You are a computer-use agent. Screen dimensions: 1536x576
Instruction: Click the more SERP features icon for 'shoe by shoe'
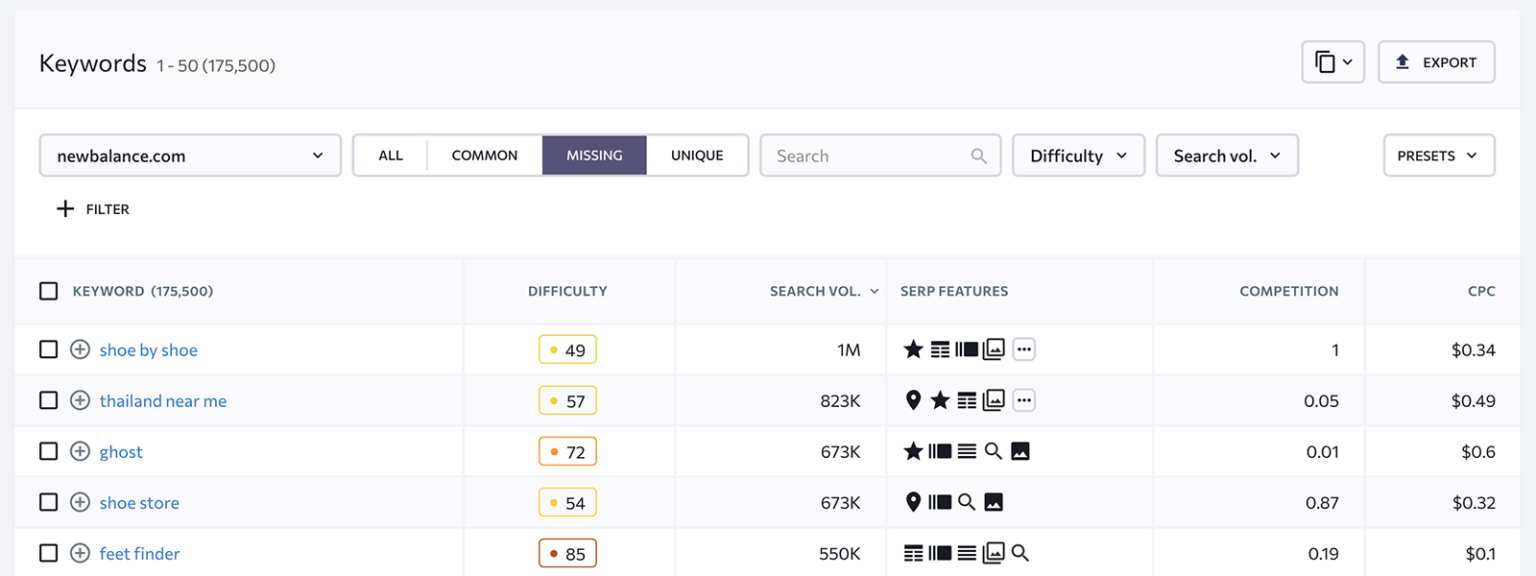coord(1024,350)
